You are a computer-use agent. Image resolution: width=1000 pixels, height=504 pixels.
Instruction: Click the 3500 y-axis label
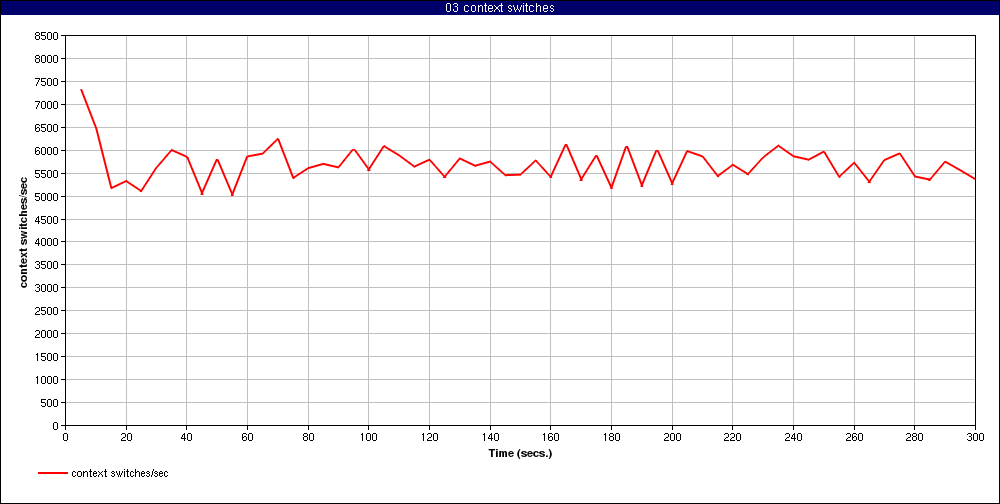pyautogui.click(x=48, y=265)
